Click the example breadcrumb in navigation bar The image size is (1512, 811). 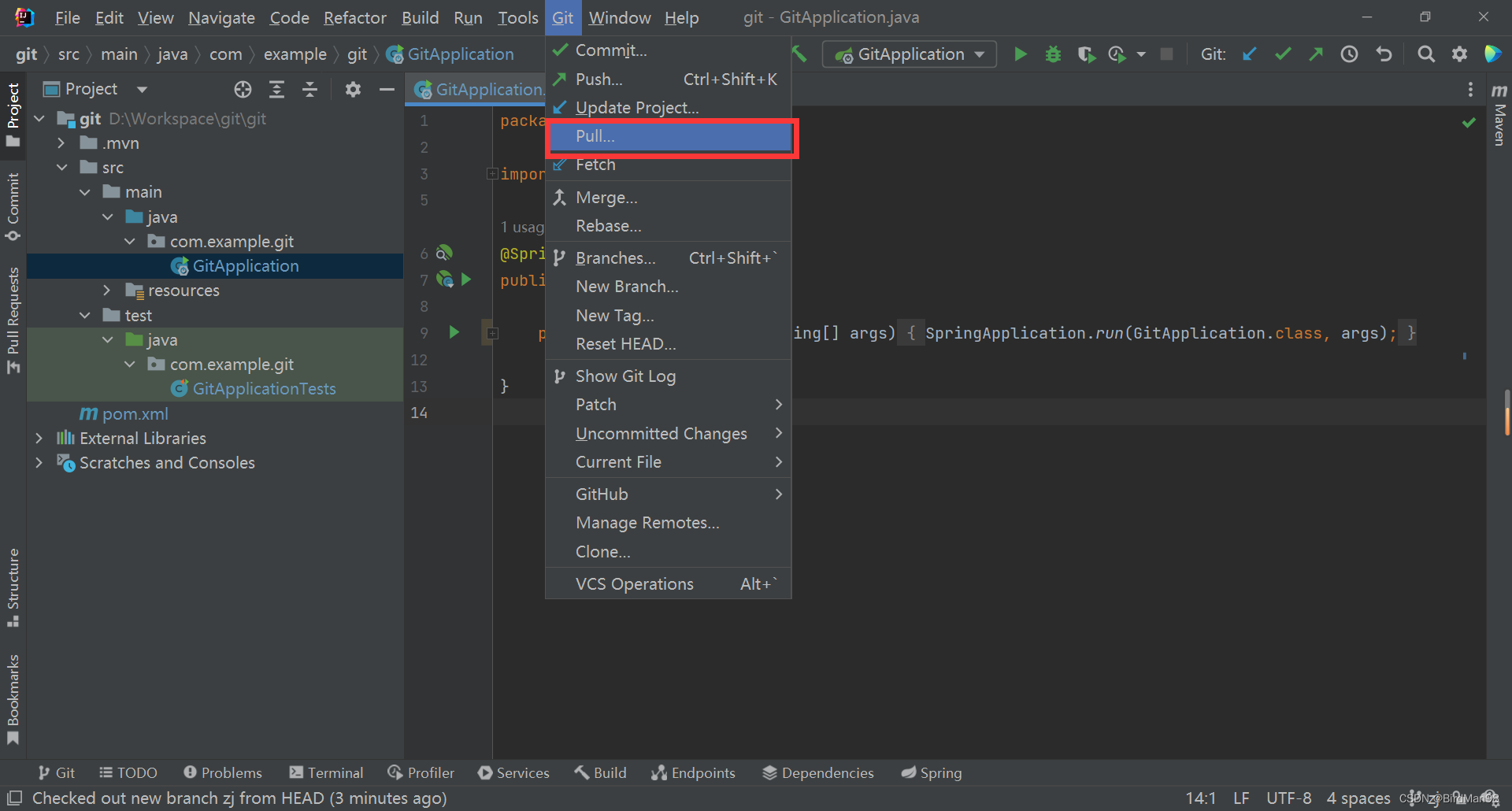[295, 54]
